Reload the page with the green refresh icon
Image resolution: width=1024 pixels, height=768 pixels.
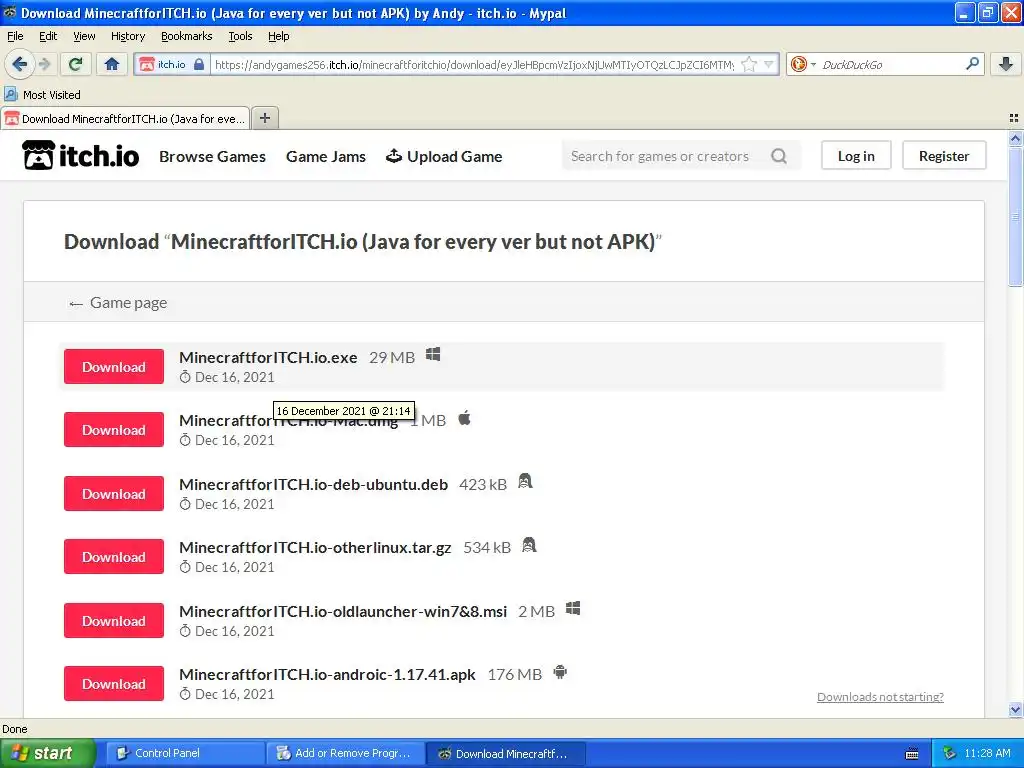(x=76, y=64)
